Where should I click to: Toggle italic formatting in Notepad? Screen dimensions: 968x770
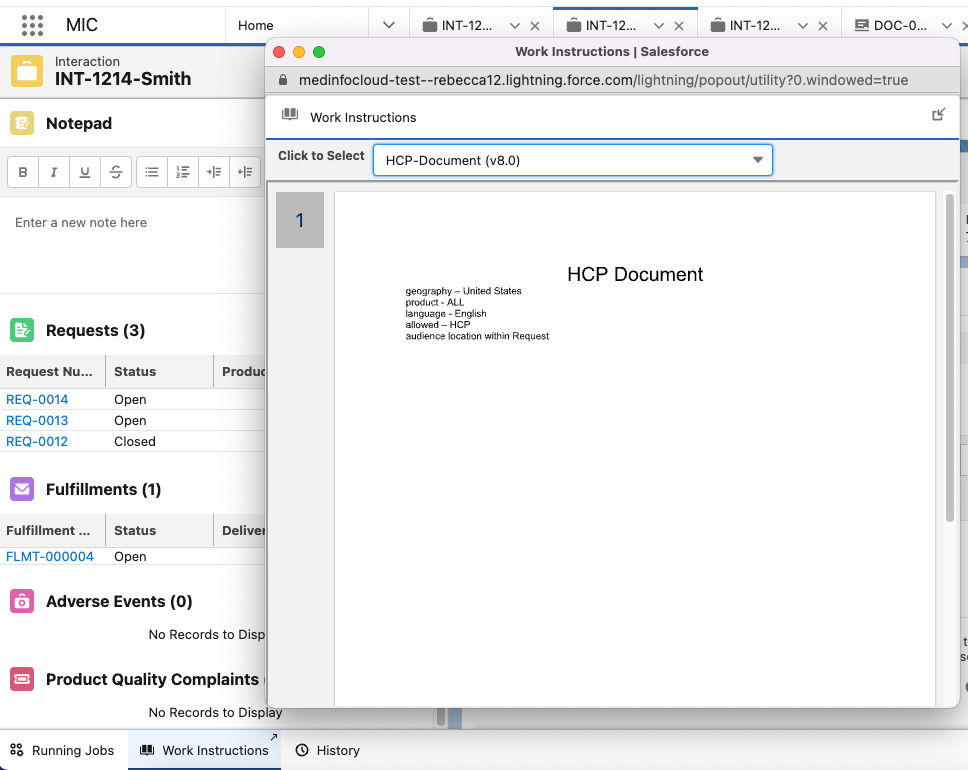[54, 172]
